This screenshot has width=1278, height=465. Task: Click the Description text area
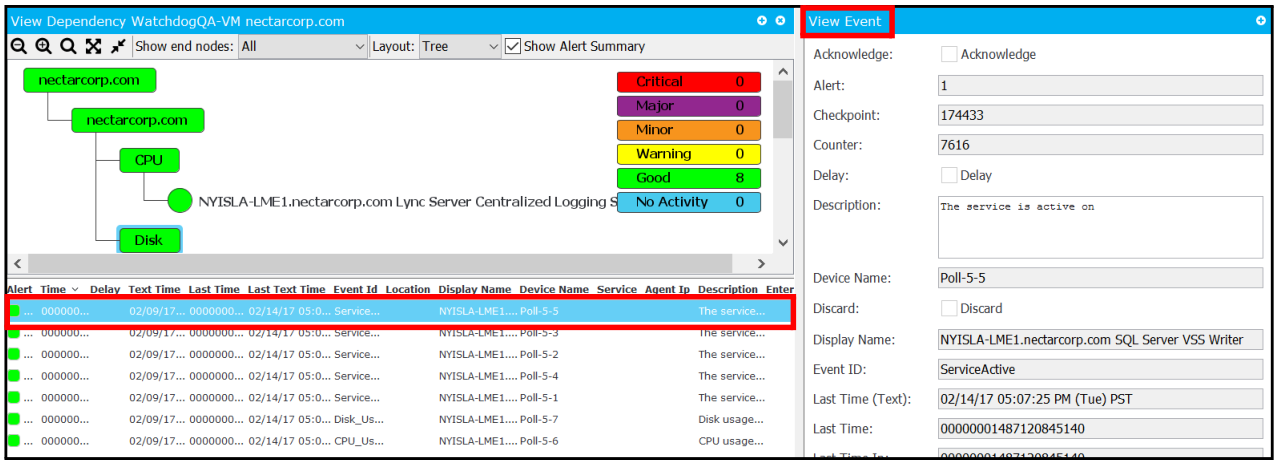pos(1100,227)
